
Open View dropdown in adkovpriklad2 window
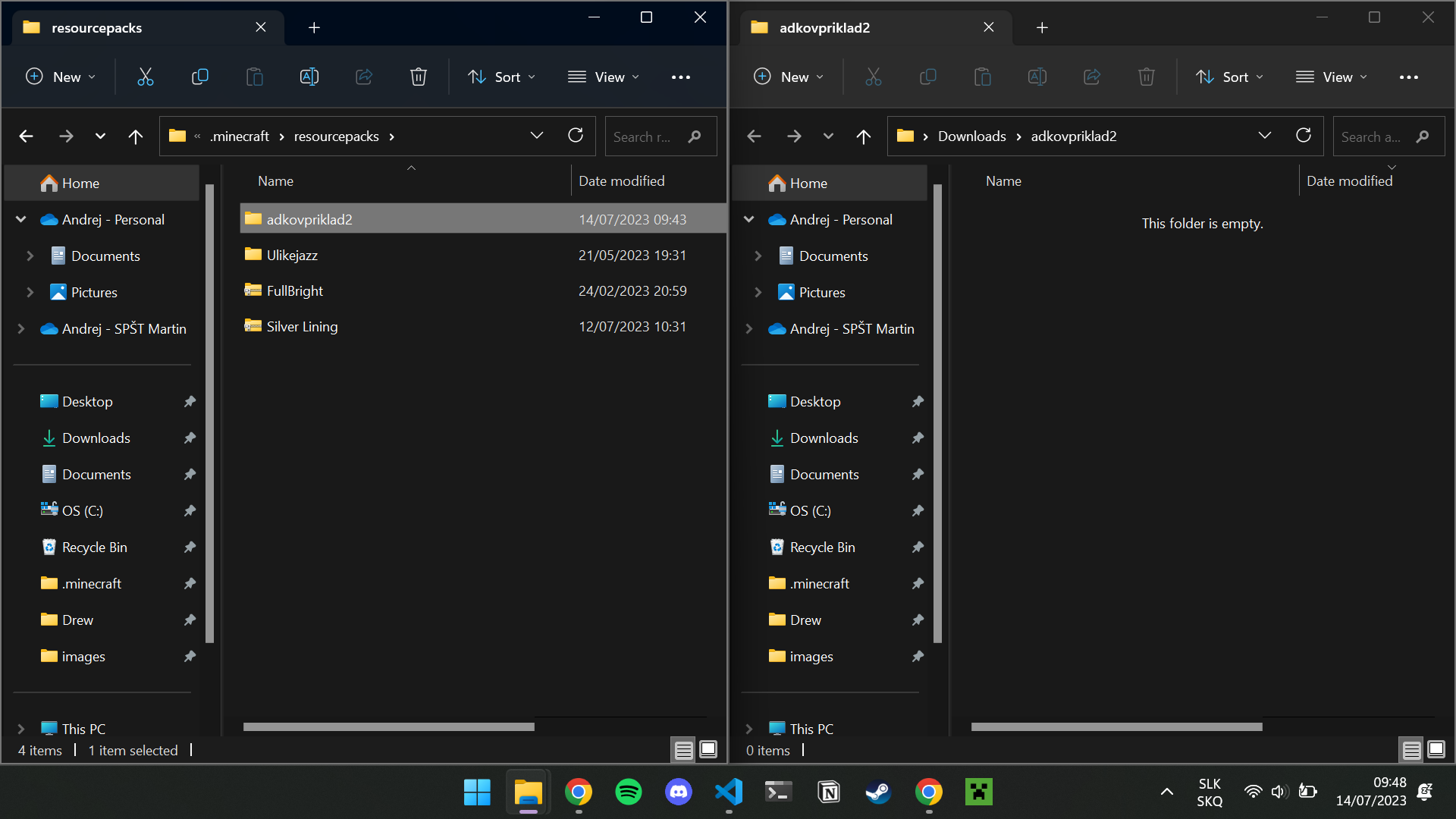(1332, 77)
